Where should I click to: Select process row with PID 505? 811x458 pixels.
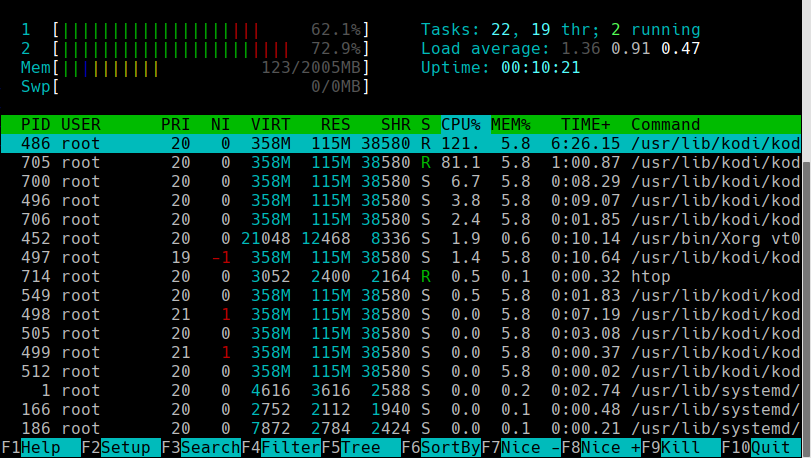tap(401, 333)
